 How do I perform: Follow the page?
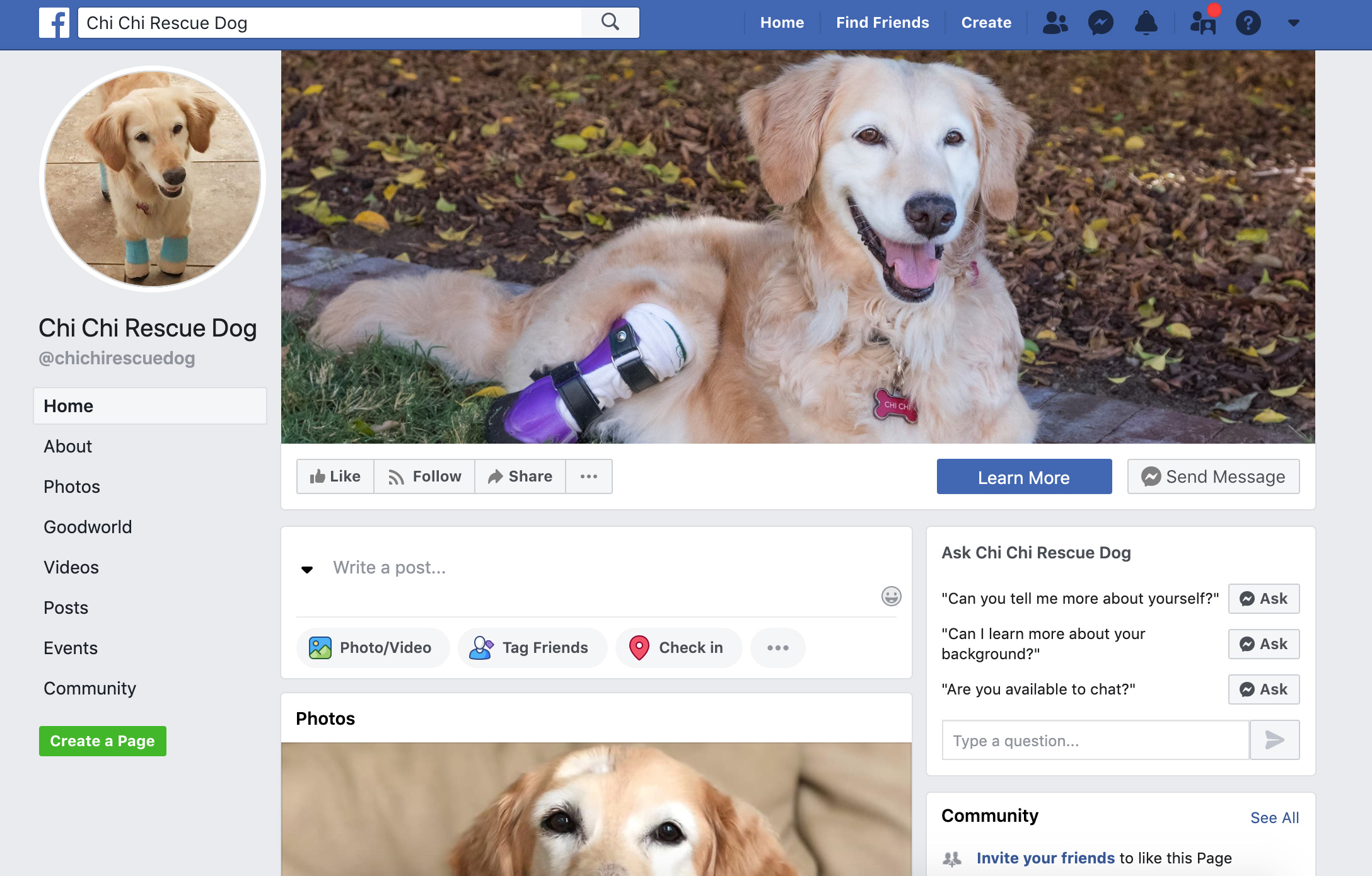(x=424, y=476)
